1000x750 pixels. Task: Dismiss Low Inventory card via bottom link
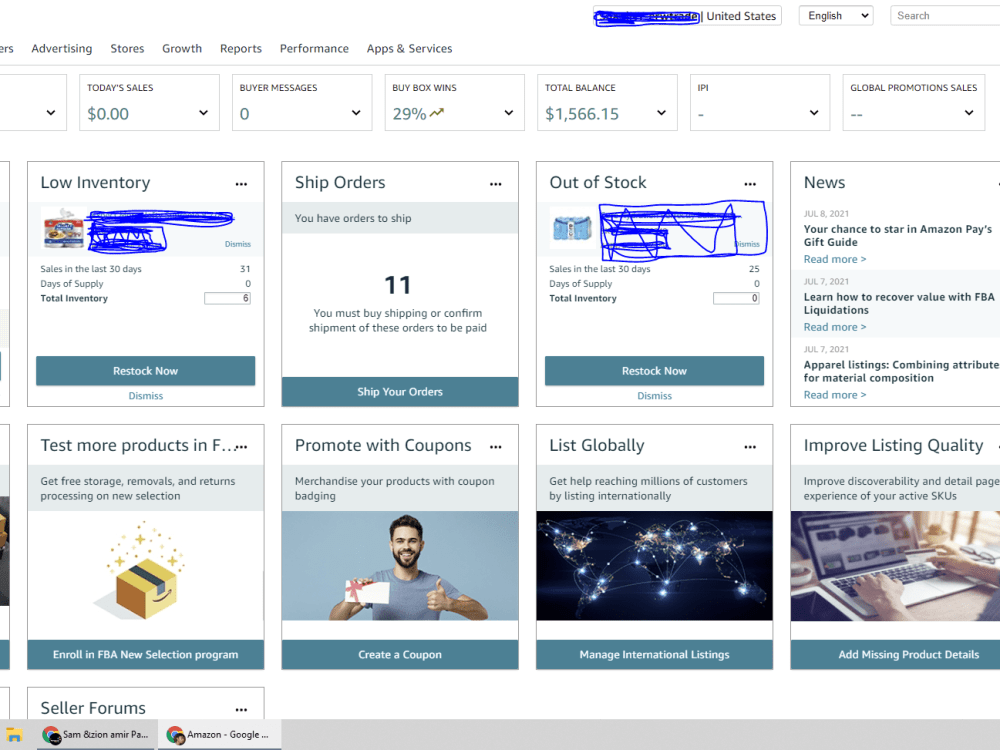[145, 396]
